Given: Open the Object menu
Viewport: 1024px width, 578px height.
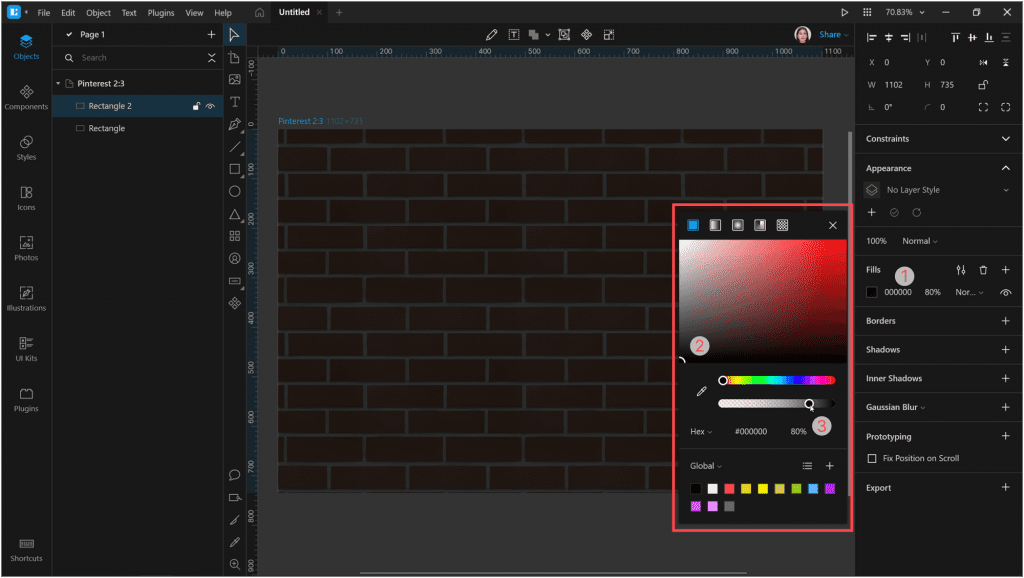Looking at the screenshot, I should 98,12.
